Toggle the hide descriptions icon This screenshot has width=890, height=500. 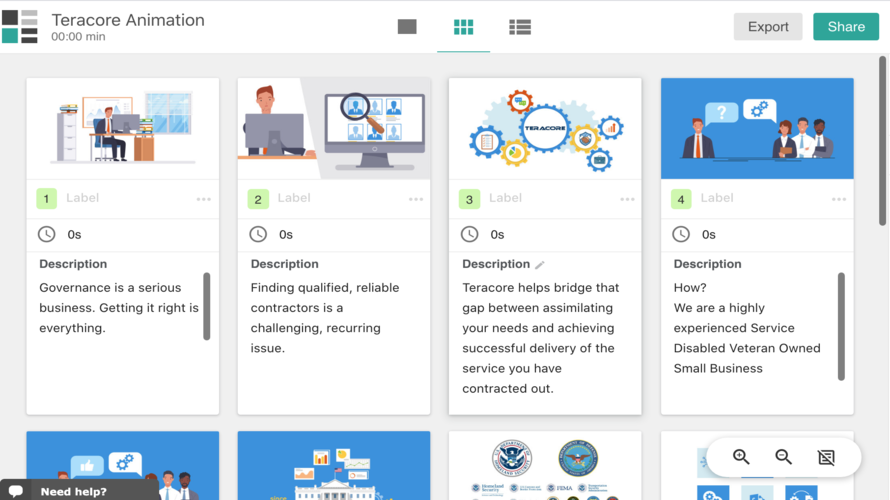tap(826, 457)
